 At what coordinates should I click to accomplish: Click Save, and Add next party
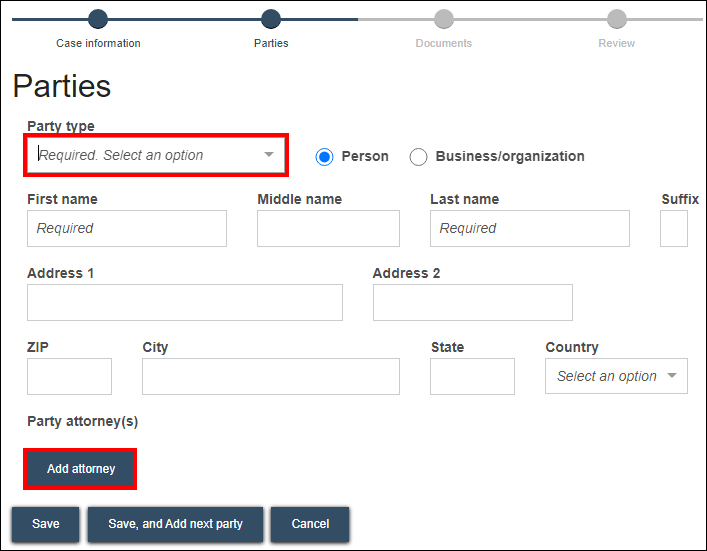coord(175,524)
